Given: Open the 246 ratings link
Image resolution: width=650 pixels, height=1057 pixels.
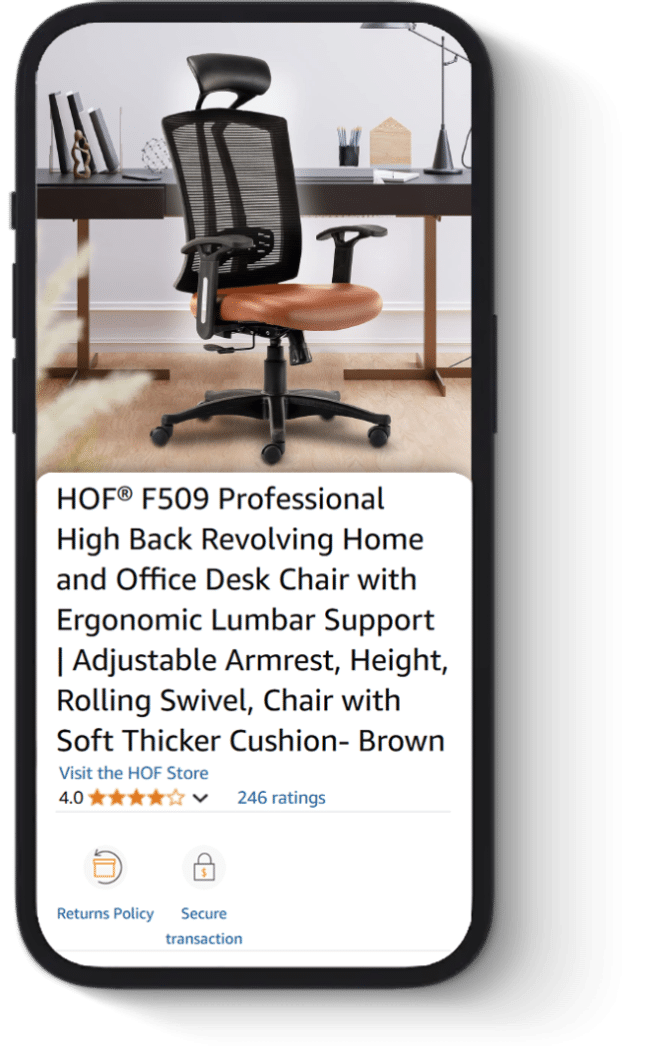Looking at the screenshot, I should [x=281, y=797].
